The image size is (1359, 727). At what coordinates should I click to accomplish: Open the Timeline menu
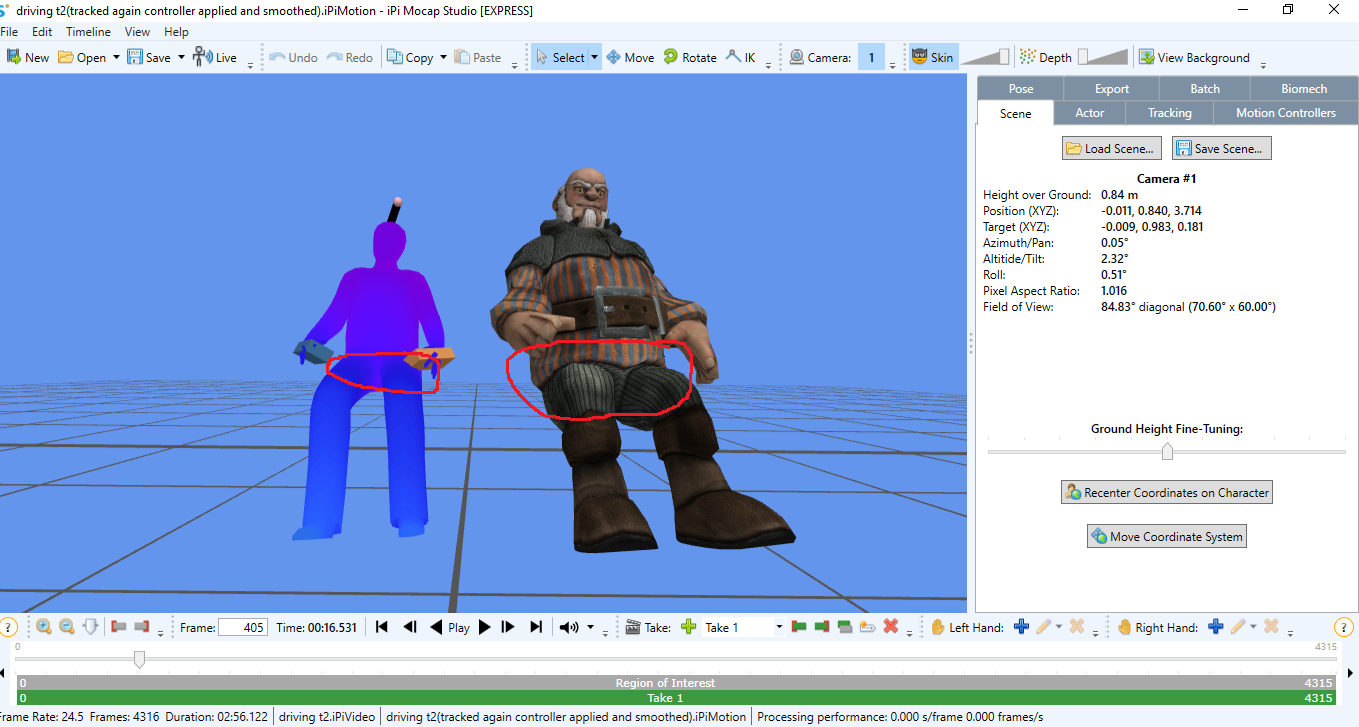(88, 32)
